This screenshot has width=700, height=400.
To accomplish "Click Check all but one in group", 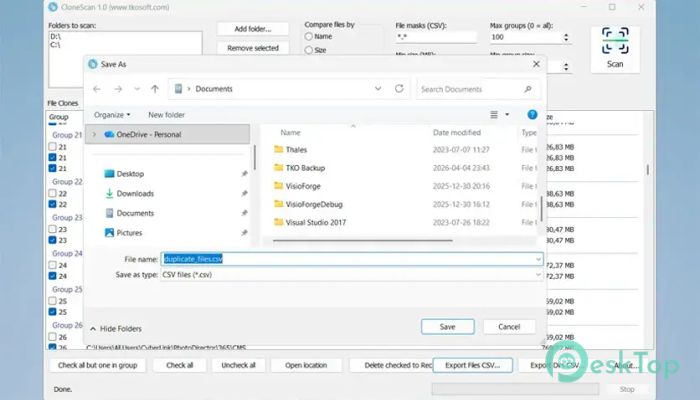I will (x=97, y=365).
